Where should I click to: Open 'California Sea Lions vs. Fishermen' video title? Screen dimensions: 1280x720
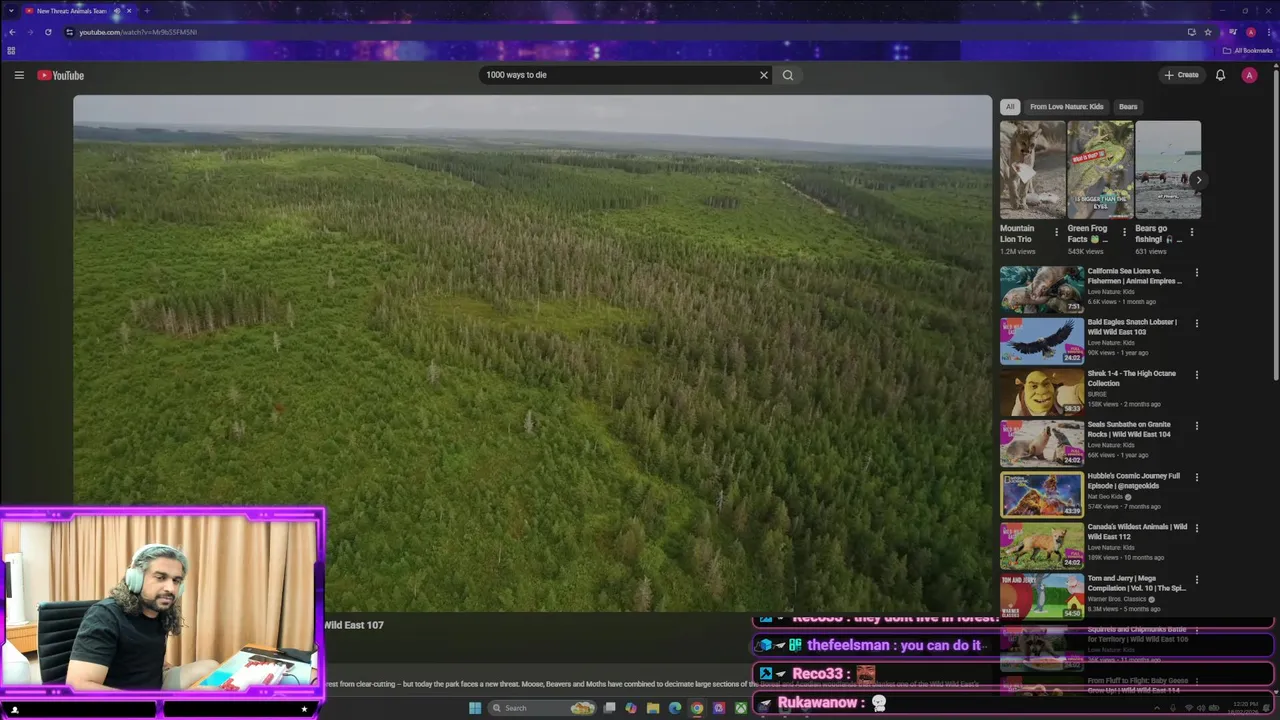tap(1135, 276)
